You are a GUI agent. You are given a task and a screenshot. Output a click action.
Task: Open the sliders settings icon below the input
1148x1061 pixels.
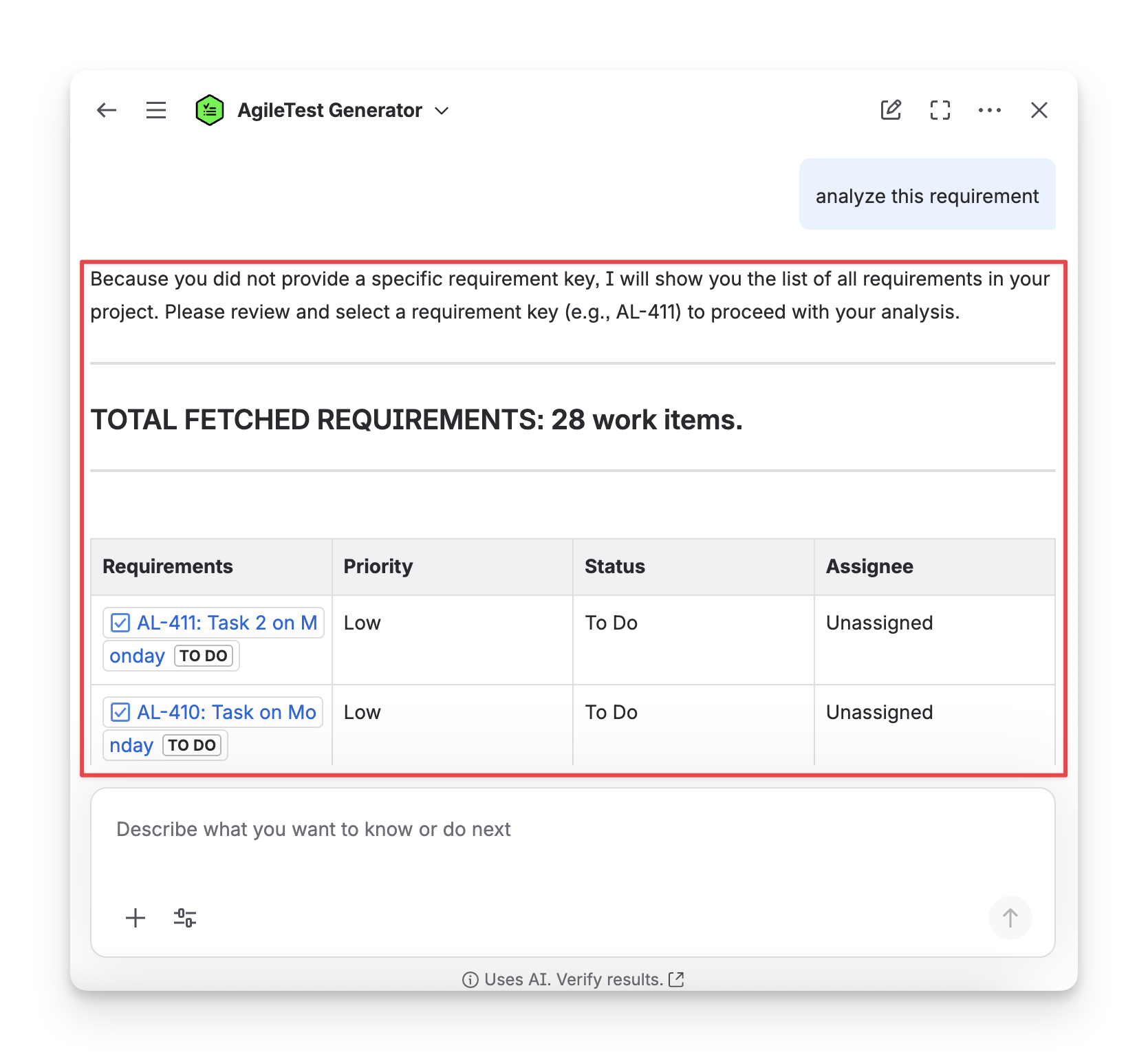pyautogui.click(x=185, y=918)
